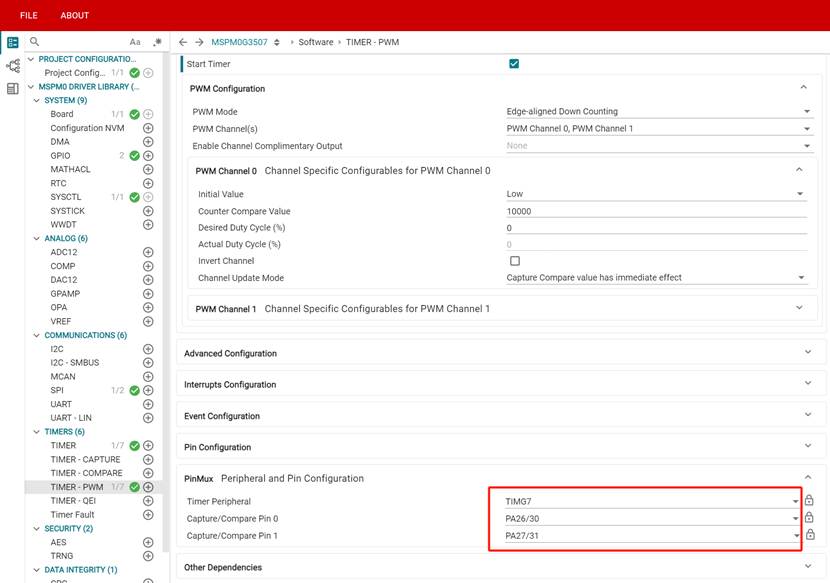Select TIMER - CAPTURE in the tree
Viewport: 830px width, 583px height.
[86, 459]
